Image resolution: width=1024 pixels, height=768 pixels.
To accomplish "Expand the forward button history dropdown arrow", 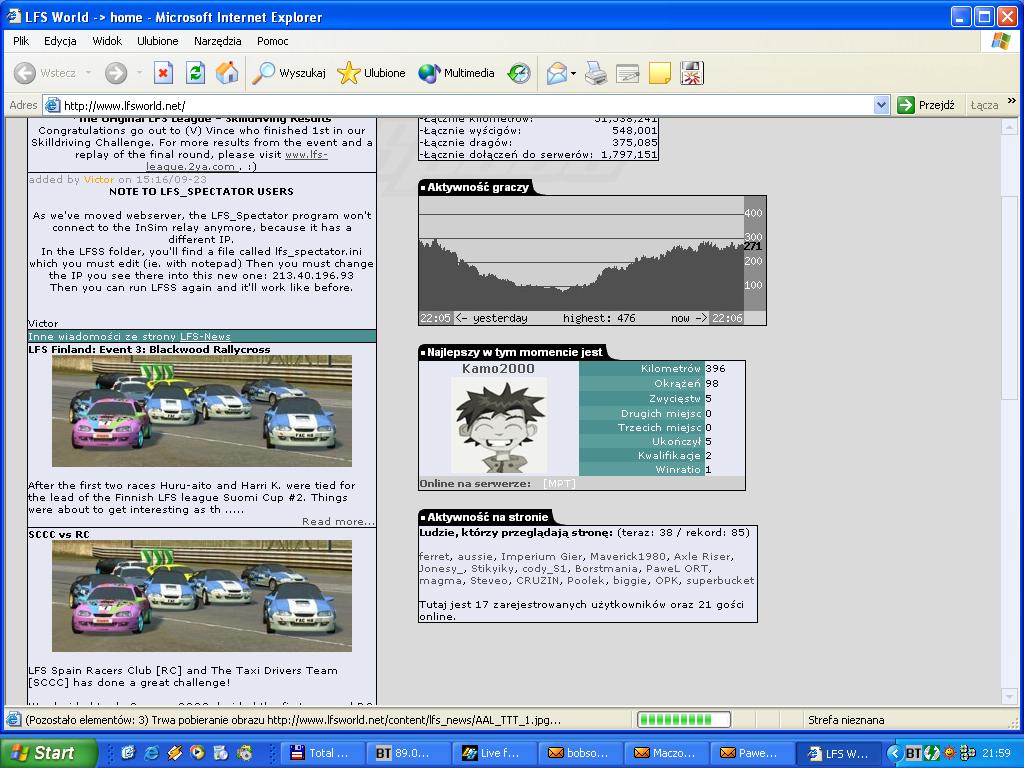I will 139,73.
